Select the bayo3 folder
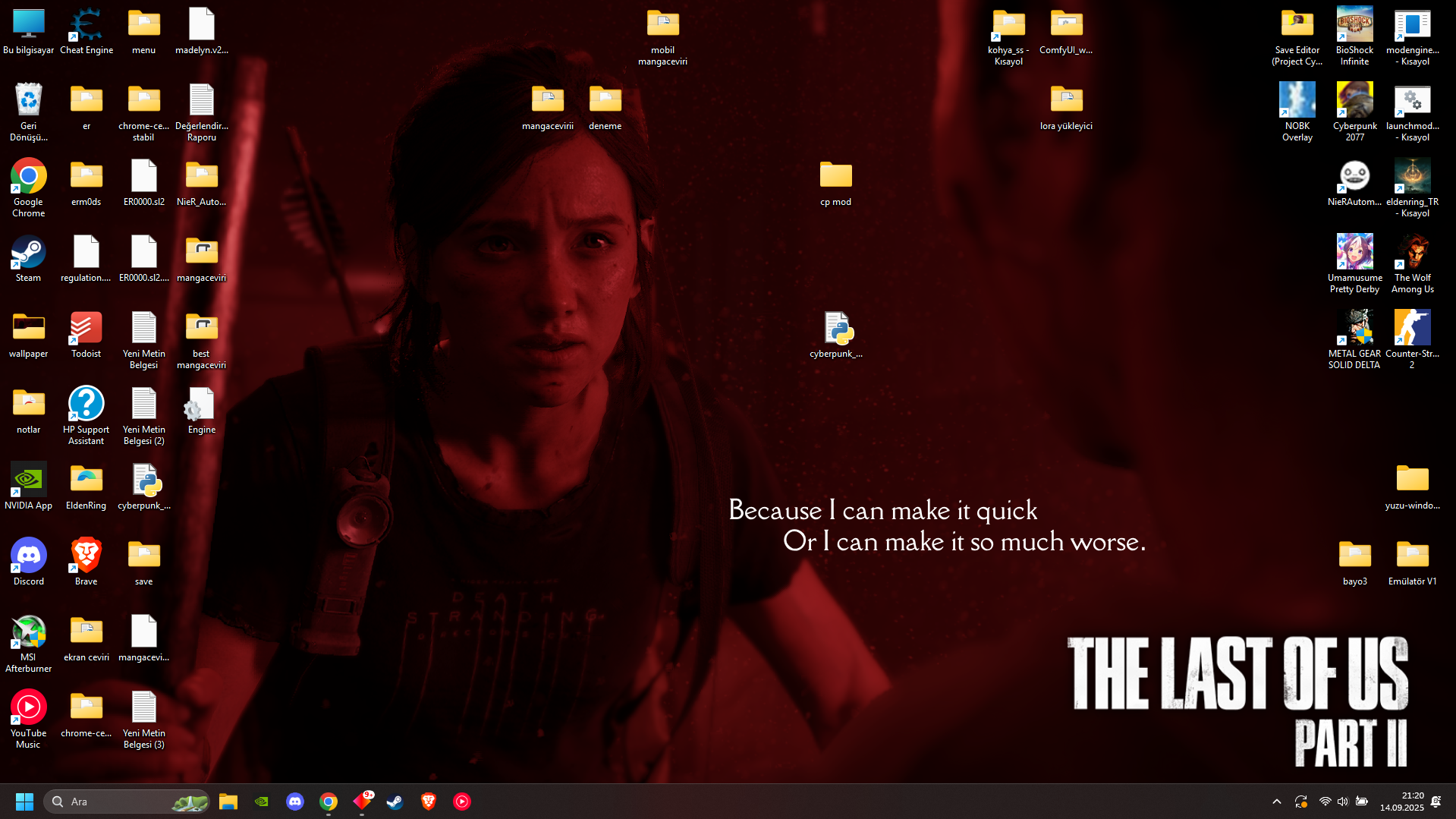This screenshot has height=819, width=1456. click(x=1355, y=562)
